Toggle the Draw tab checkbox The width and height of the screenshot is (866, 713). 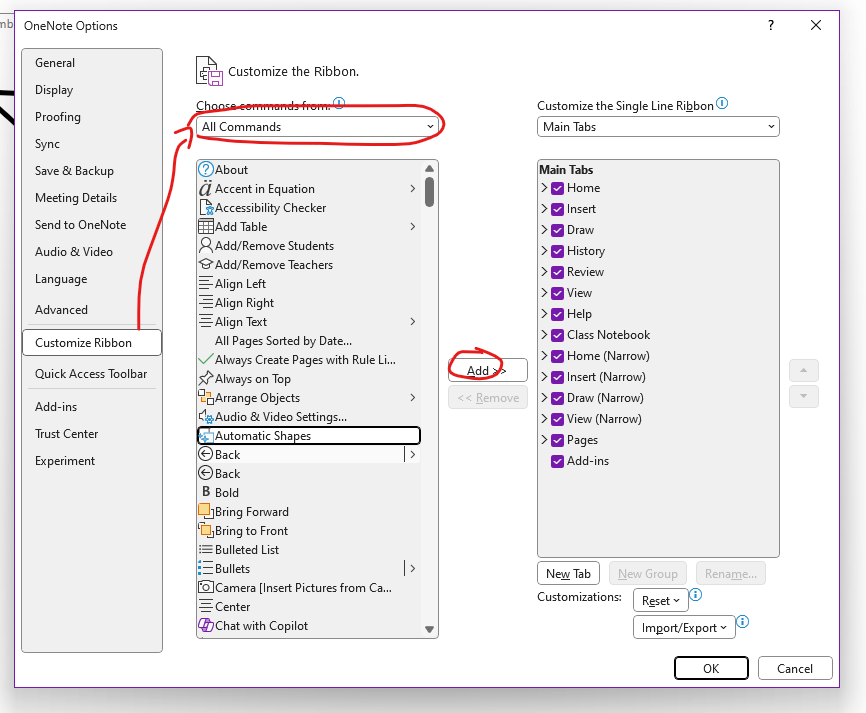click(557, 230)
